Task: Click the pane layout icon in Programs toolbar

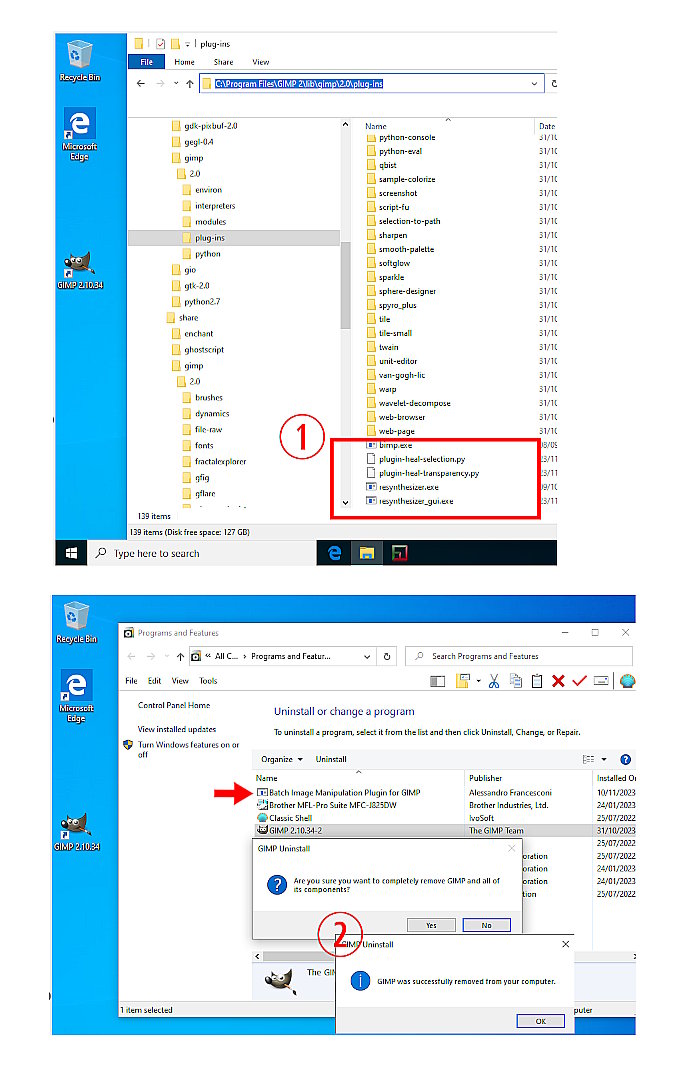Action: click(438, 681)
